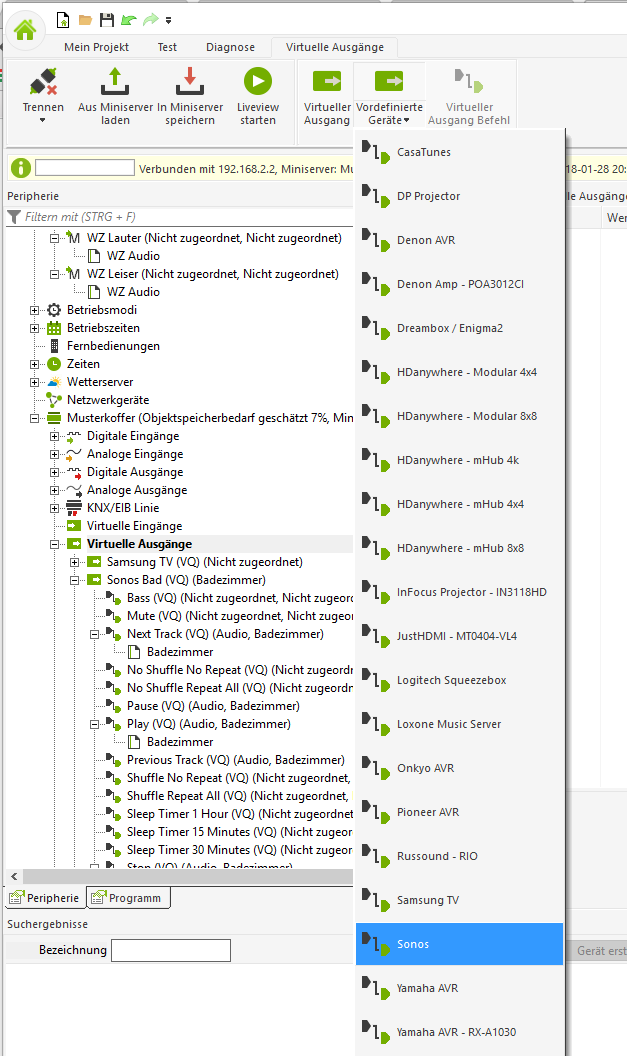Click In Miniserver speichern
Viewport: 627px width, 1056px height.
(x=190, y=95)
